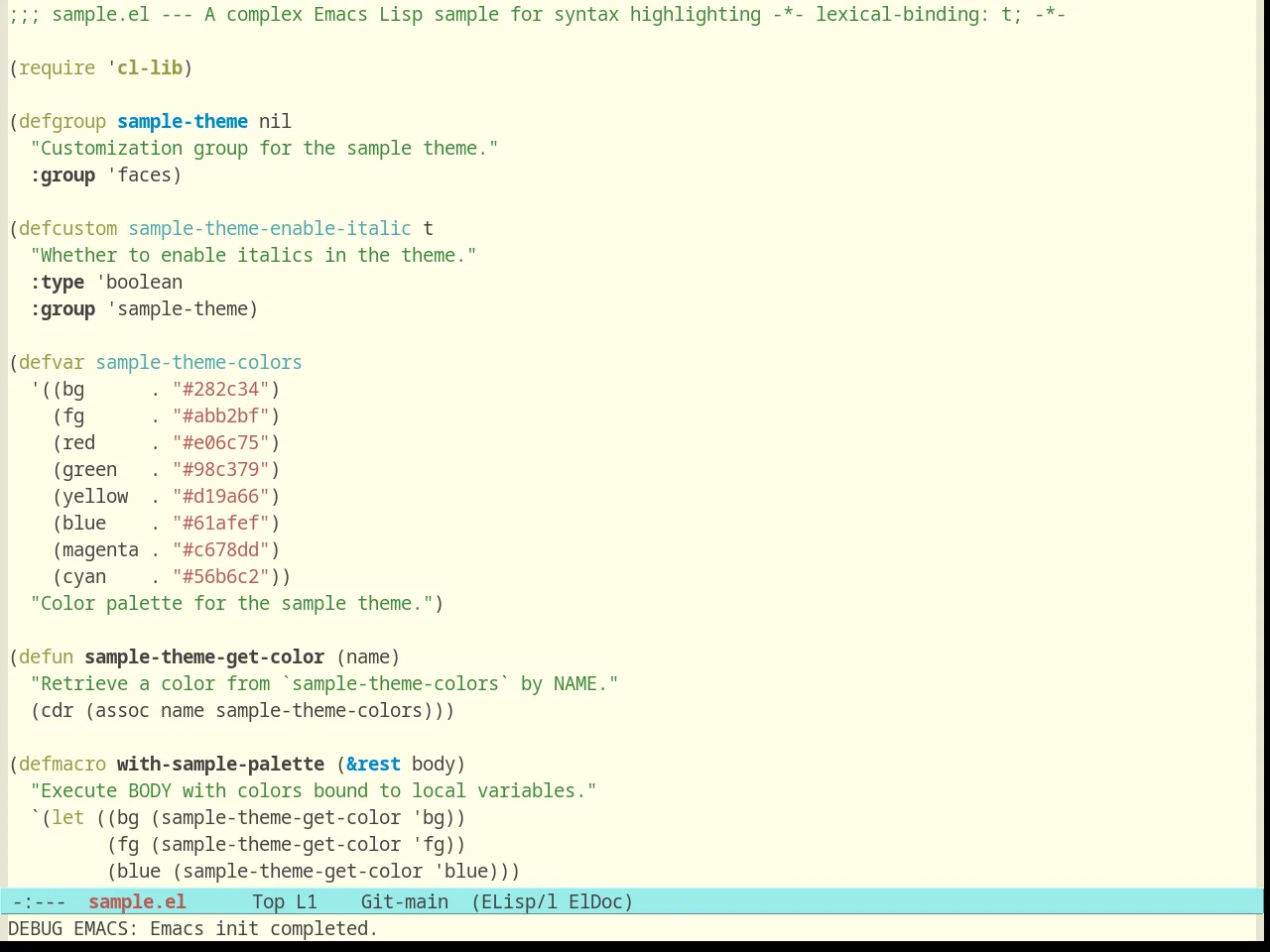Click the "#d19a66" color string
The width and height of the screenshot is (1270, 952).
coord(221,496)
